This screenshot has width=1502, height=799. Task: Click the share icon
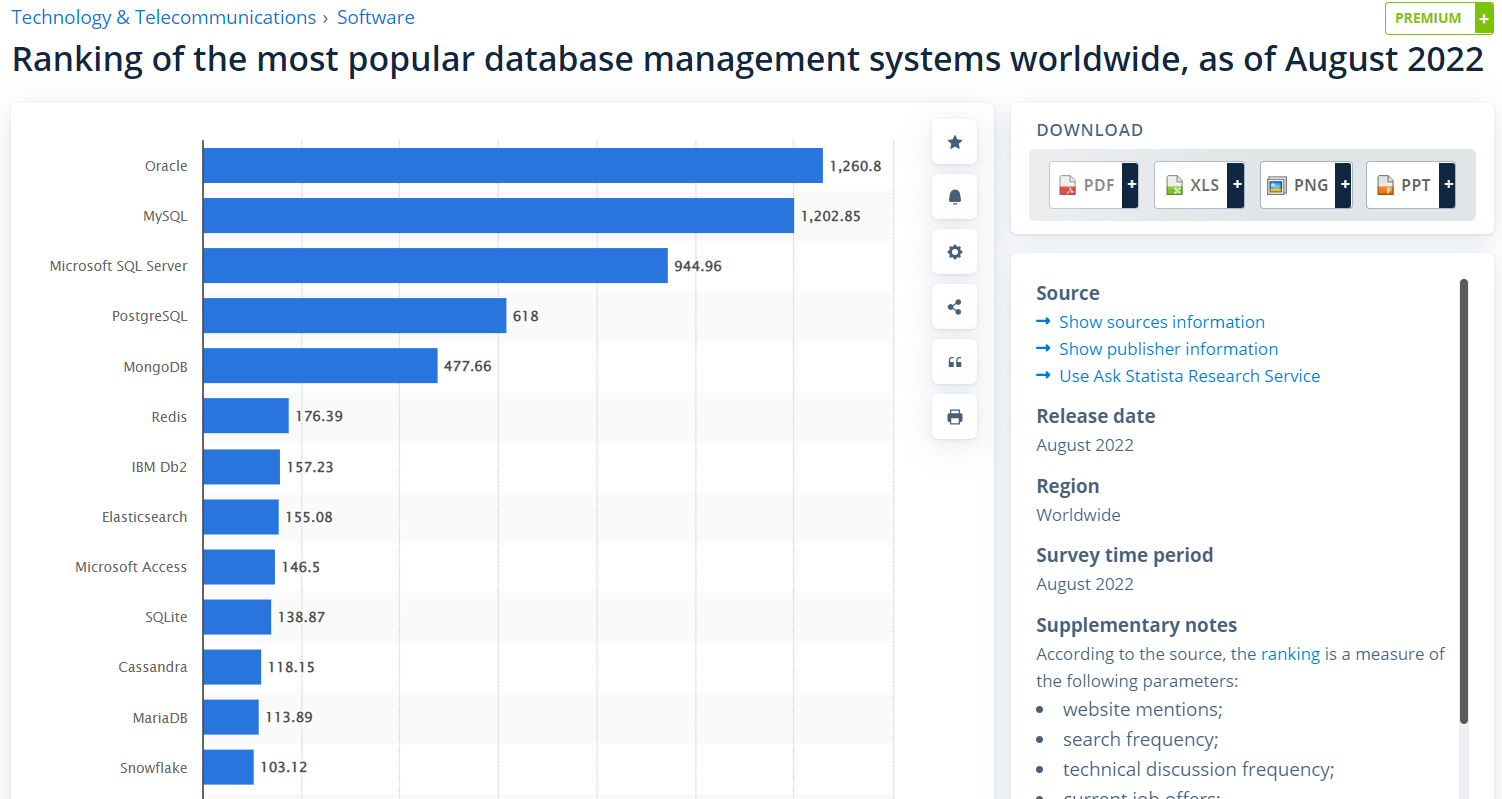954,307
